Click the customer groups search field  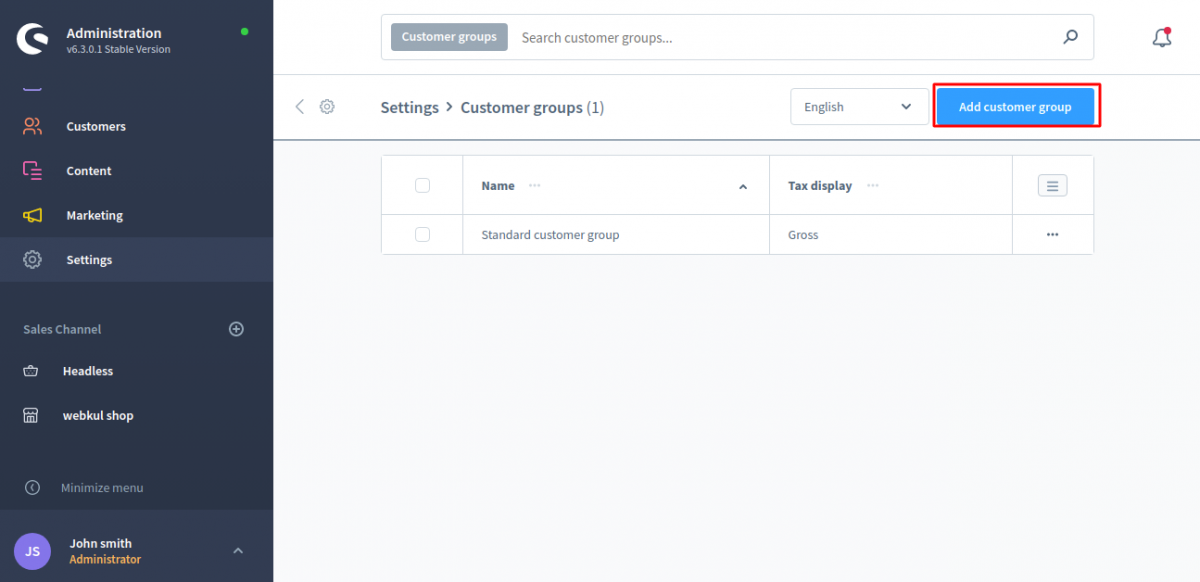700,37
